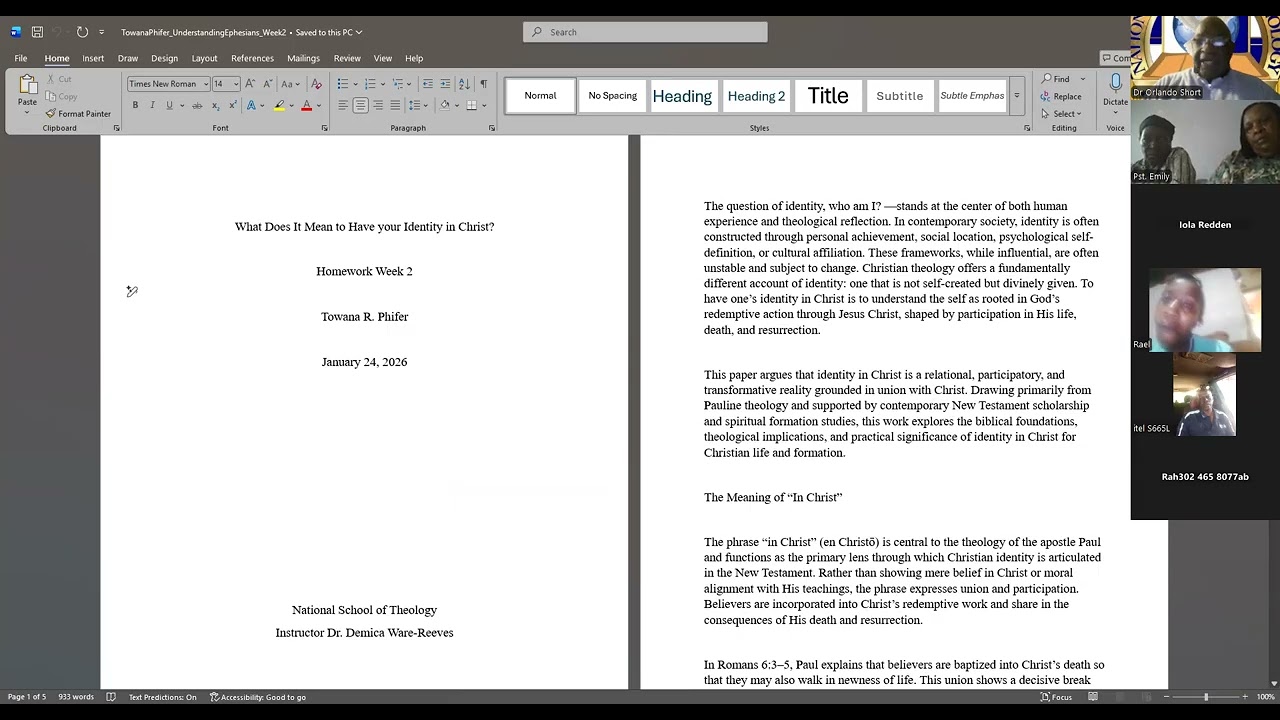Apply the Title style
This screenshot has height=720, width=1280.
click(x=828, y=96)
